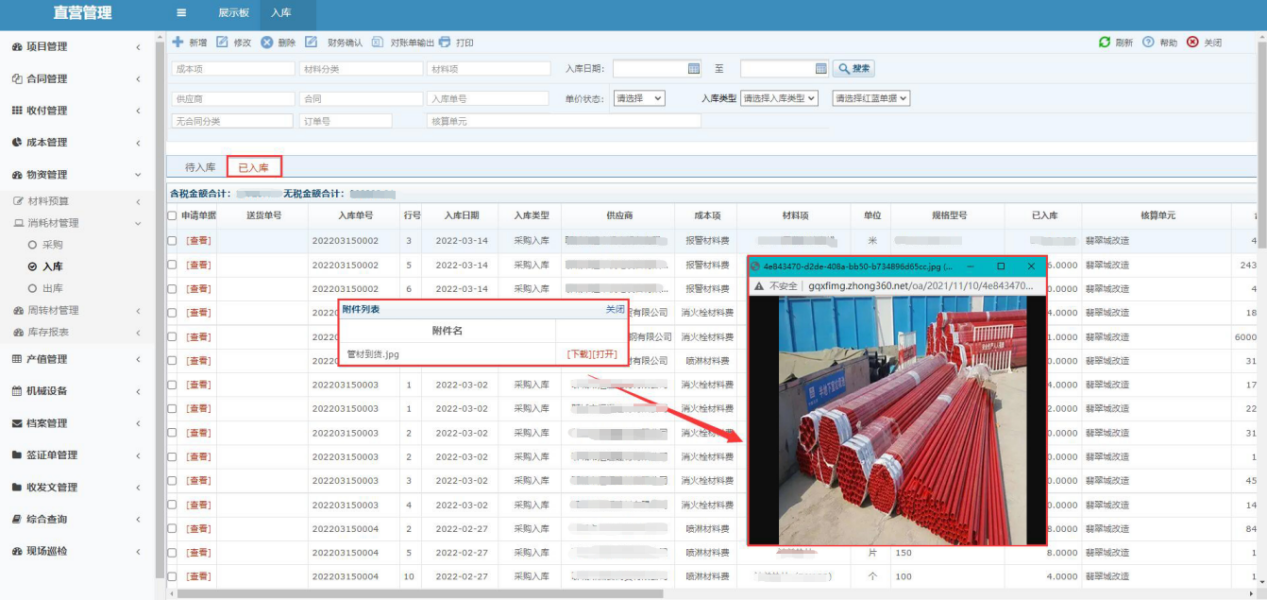
Task: Tick the select-all checkbox beside 申请单据 header
Action: click(x=172, y=215)
